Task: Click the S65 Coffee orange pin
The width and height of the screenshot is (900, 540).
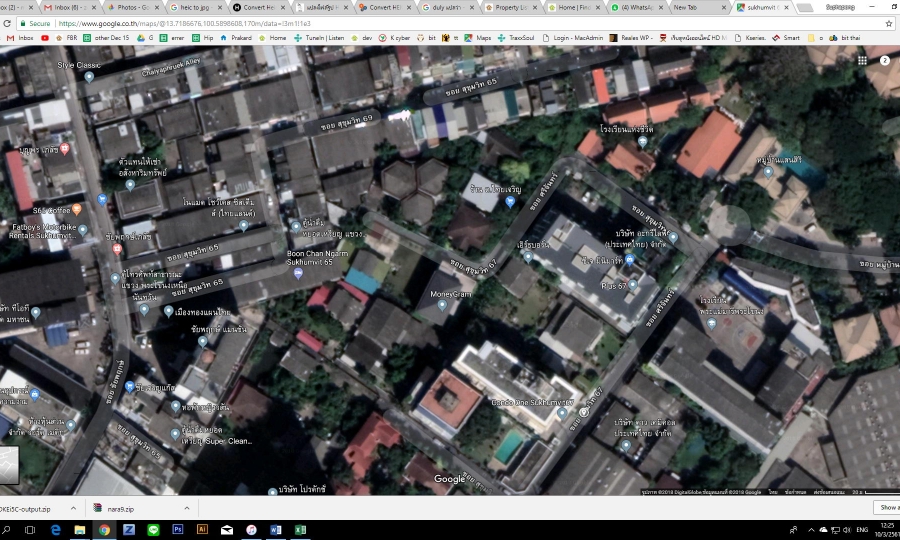Action: coord(76,209)
